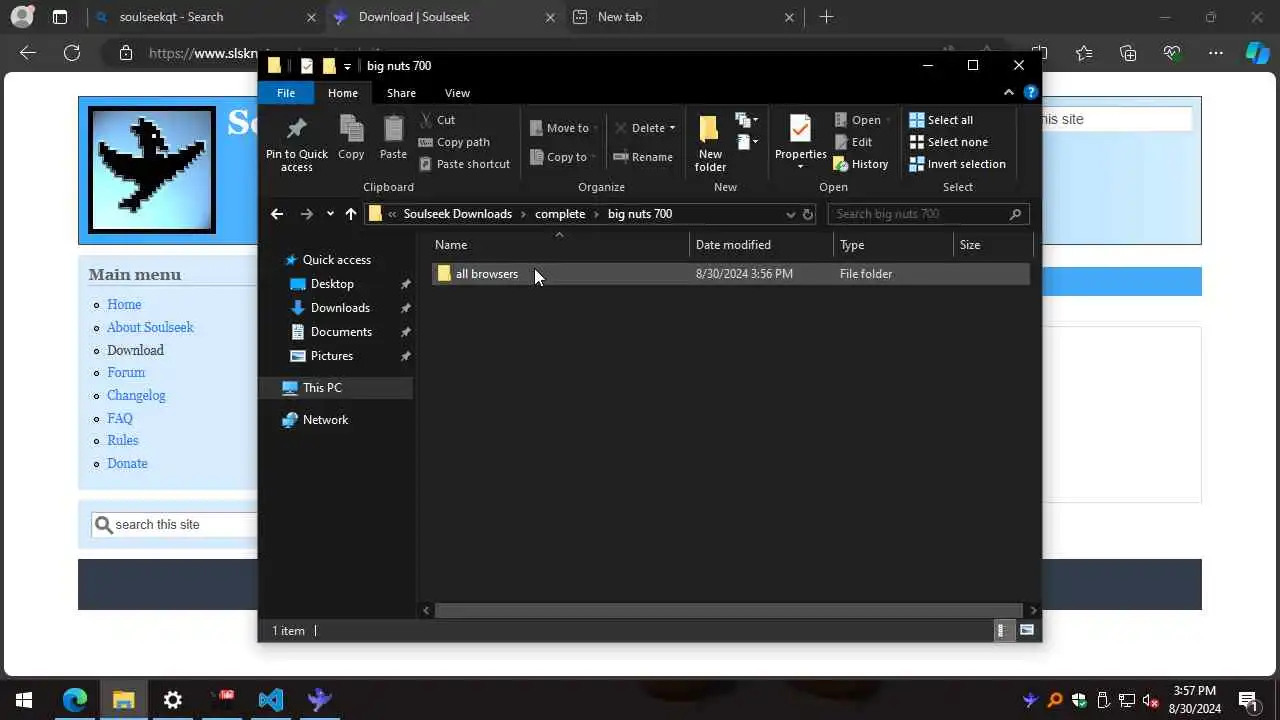Click the Pin to Quick access icon
Image resolution: width=1280 pixels, height=720 pixels.
(296, 129)
